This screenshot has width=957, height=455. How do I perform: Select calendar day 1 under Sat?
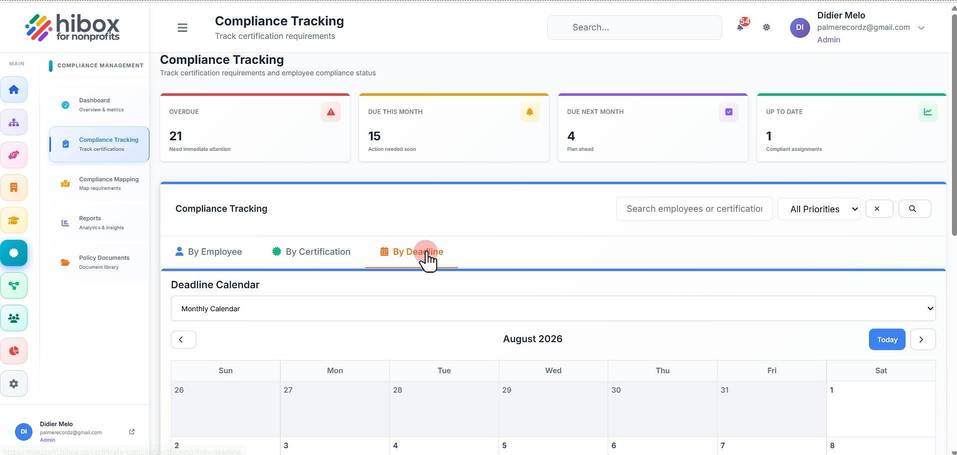point(881,409)
